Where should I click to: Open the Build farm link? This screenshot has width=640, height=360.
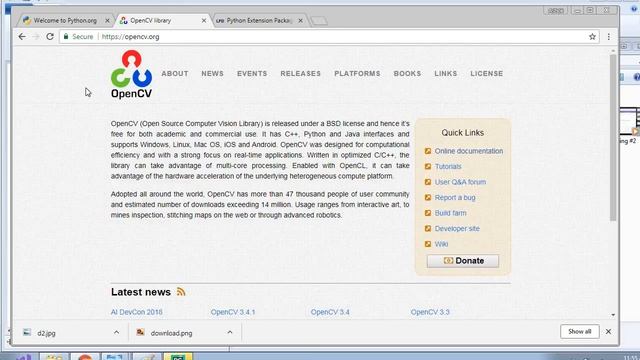[450, 213]
